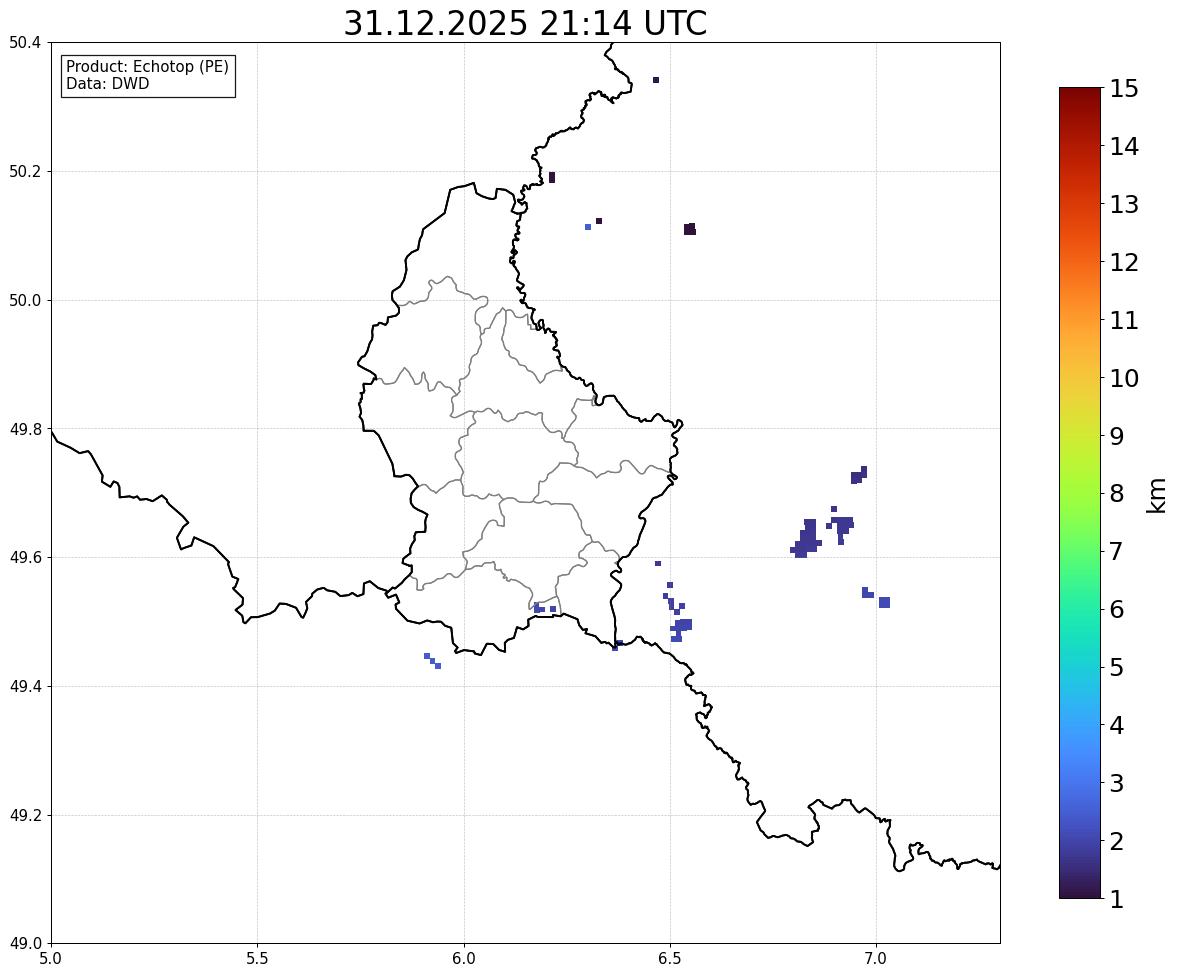The height and width of the screenshot is (976, 1178).
Task: Click the latitude label '49.6'
Action: [x=24, y=557]
